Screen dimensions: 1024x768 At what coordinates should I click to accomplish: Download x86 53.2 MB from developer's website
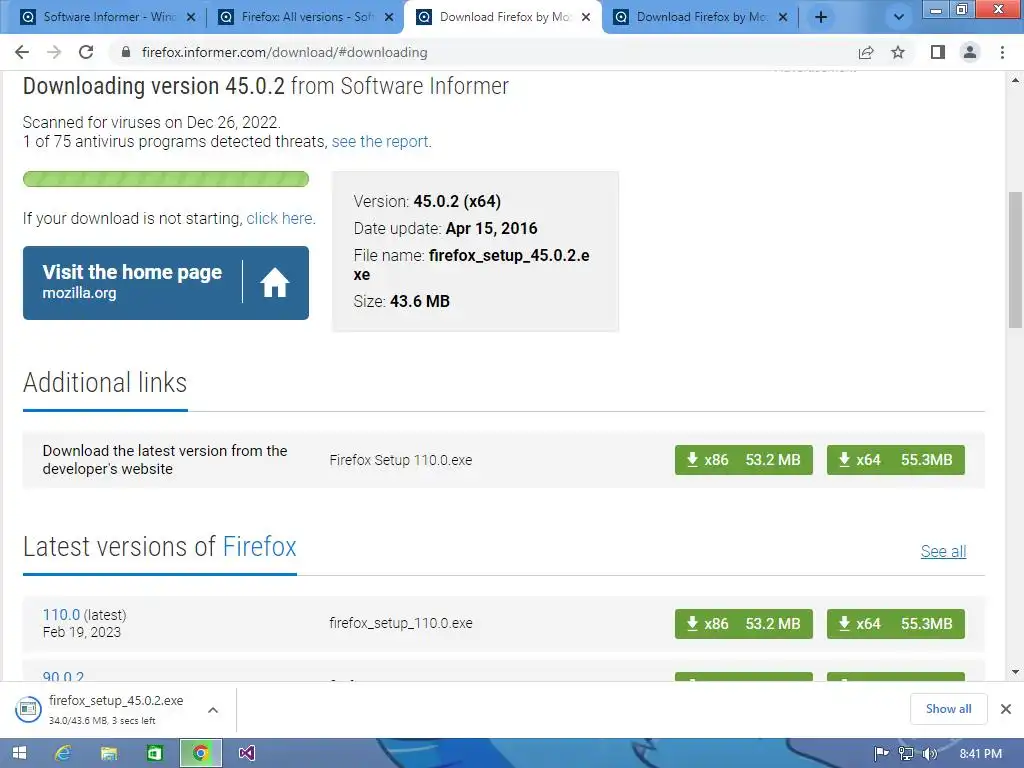[744, 460]
